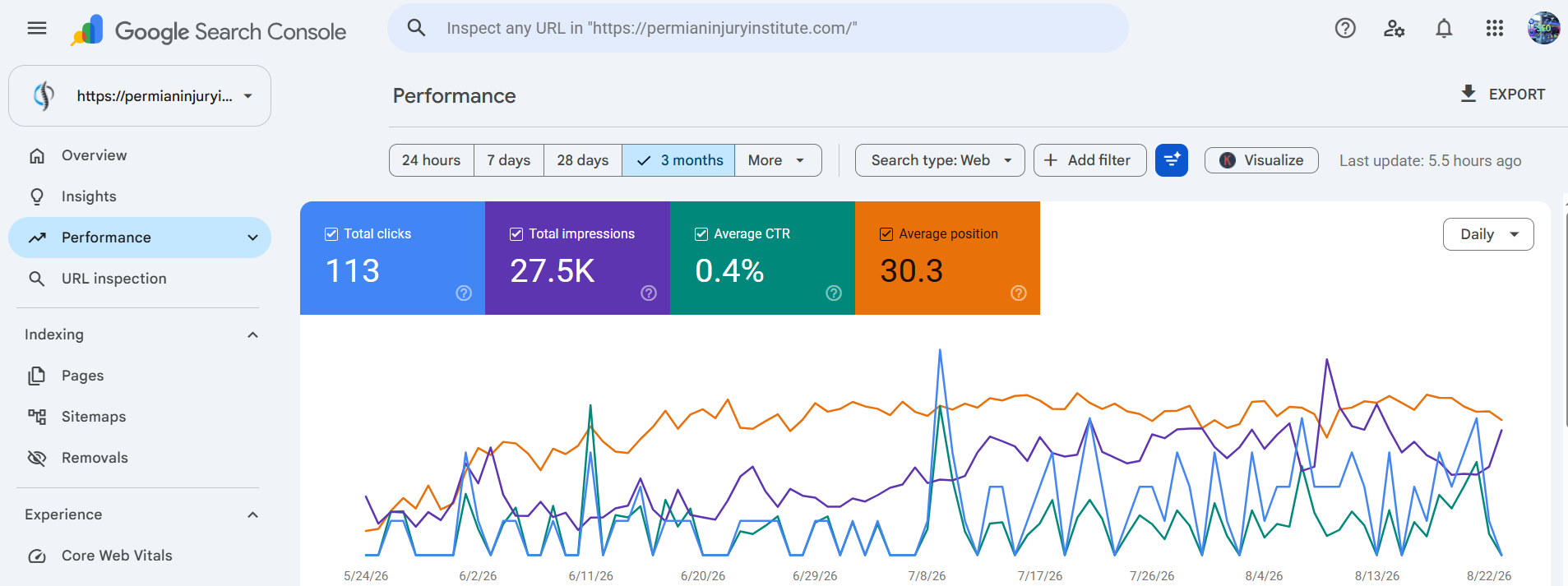Focus the Inspect any URL search field
1568x586 pixels.
click(x=757, y=29)
